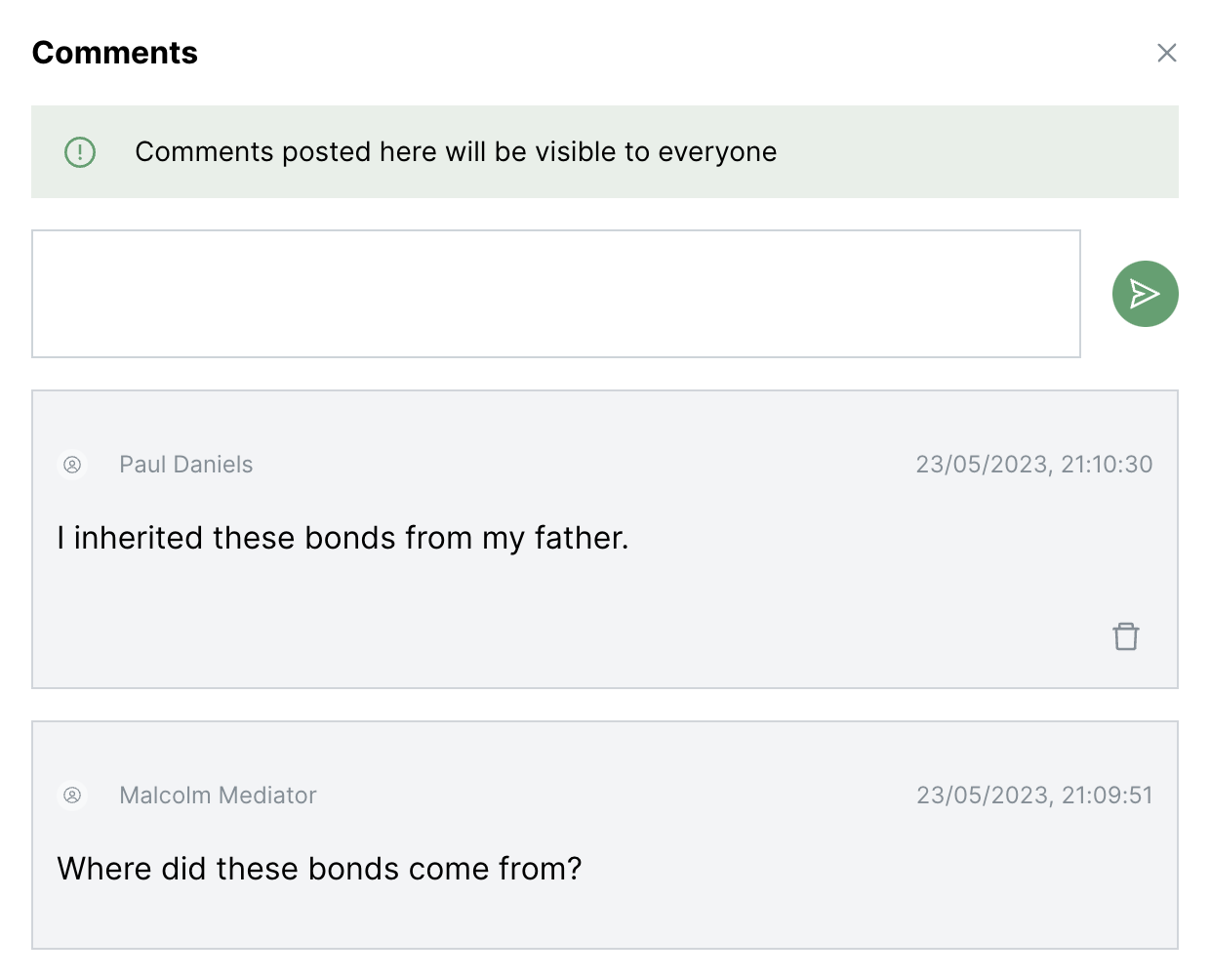Image resolution: width=1210 pixels, height=980 pixels.
Task: Click Malcolm Mediator's user avatar icon
Action: (72, 796)
